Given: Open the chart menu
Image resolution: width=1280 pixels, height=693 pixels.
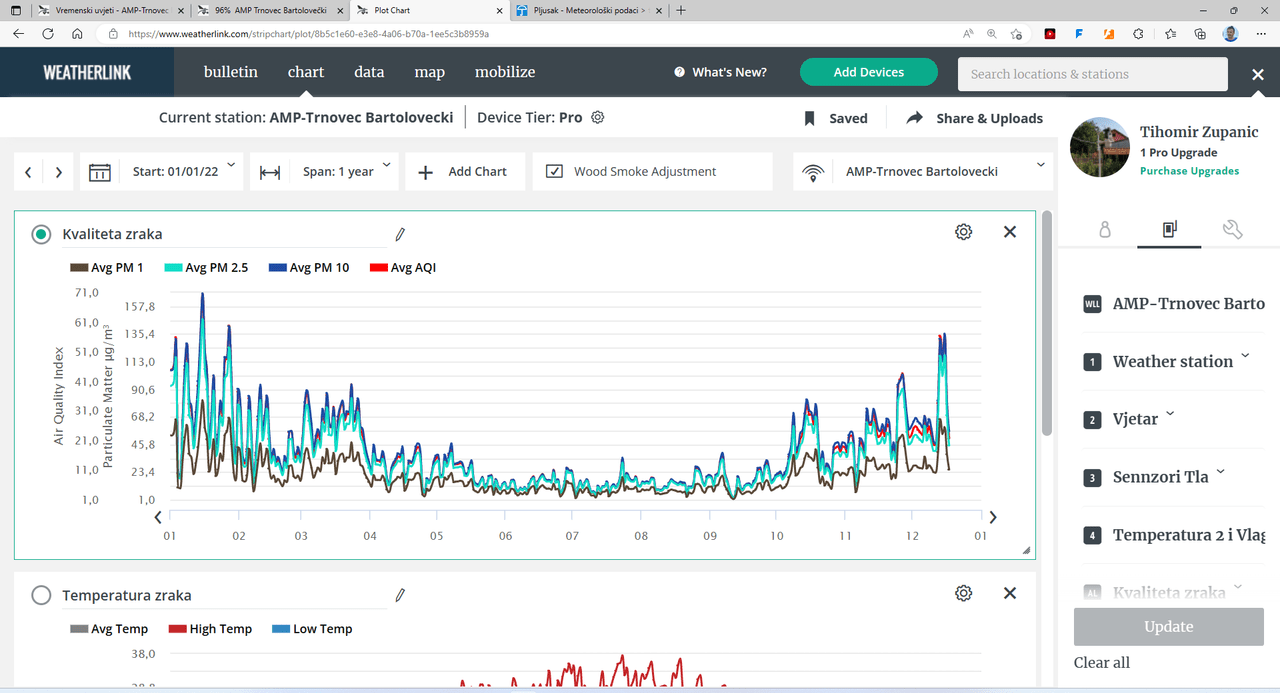Looking at the screenshot, I should point(306,72).
